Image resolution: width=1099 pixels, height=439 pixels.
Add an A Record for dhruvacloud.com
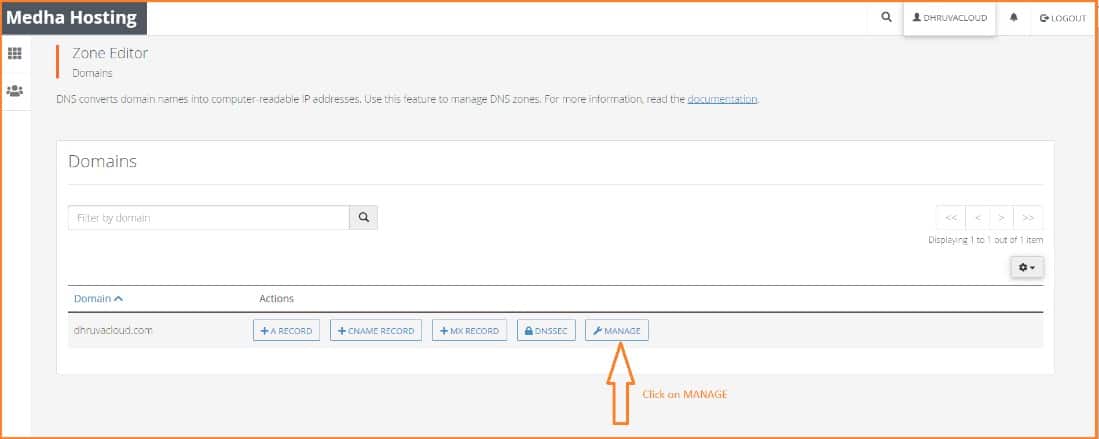point(286,330)
